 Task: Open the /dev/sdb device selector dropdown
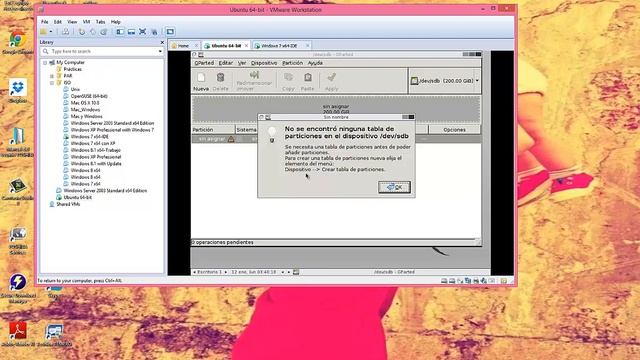(444, 81)
